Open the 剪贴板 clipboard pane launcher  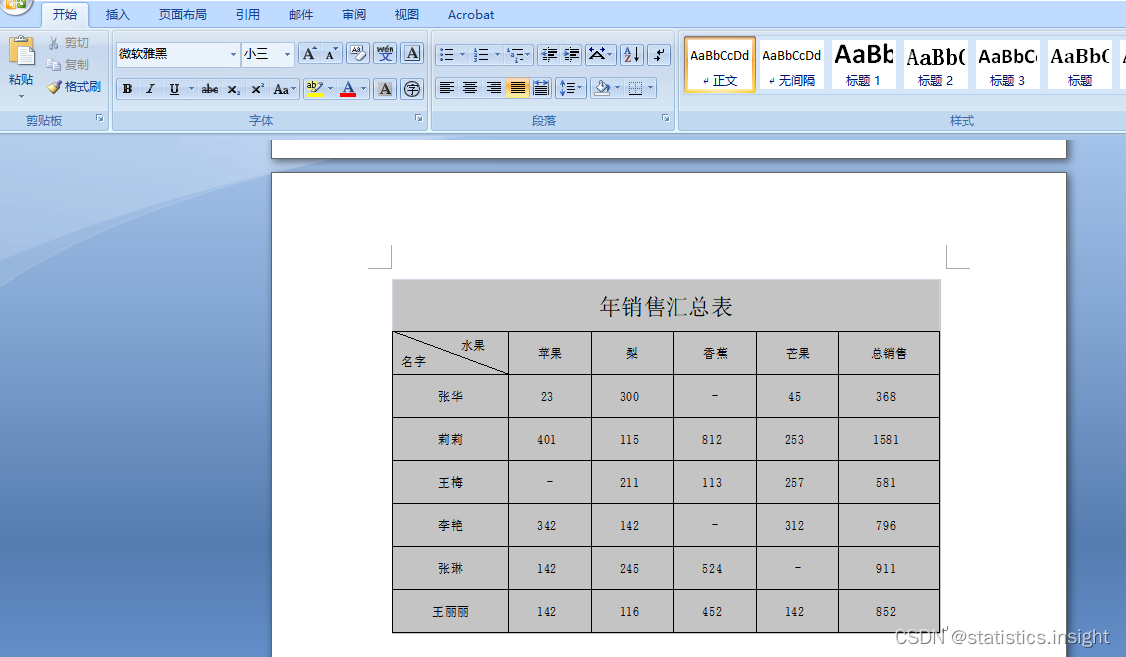(99, 118)
